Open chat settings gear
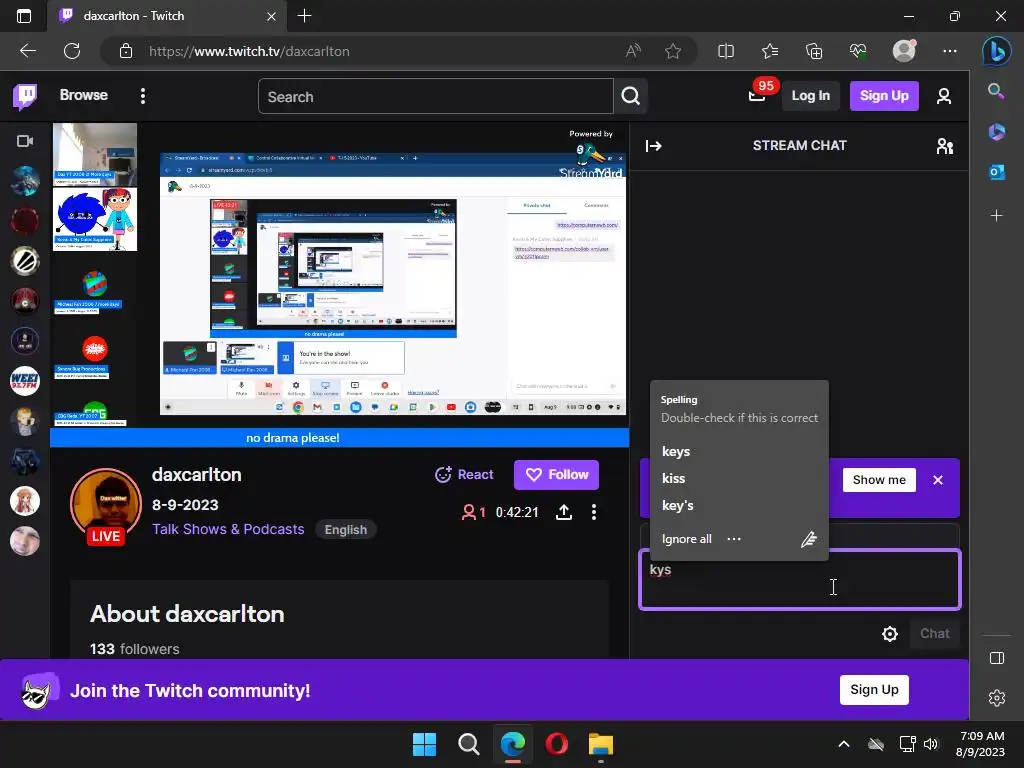 (889, 633)
